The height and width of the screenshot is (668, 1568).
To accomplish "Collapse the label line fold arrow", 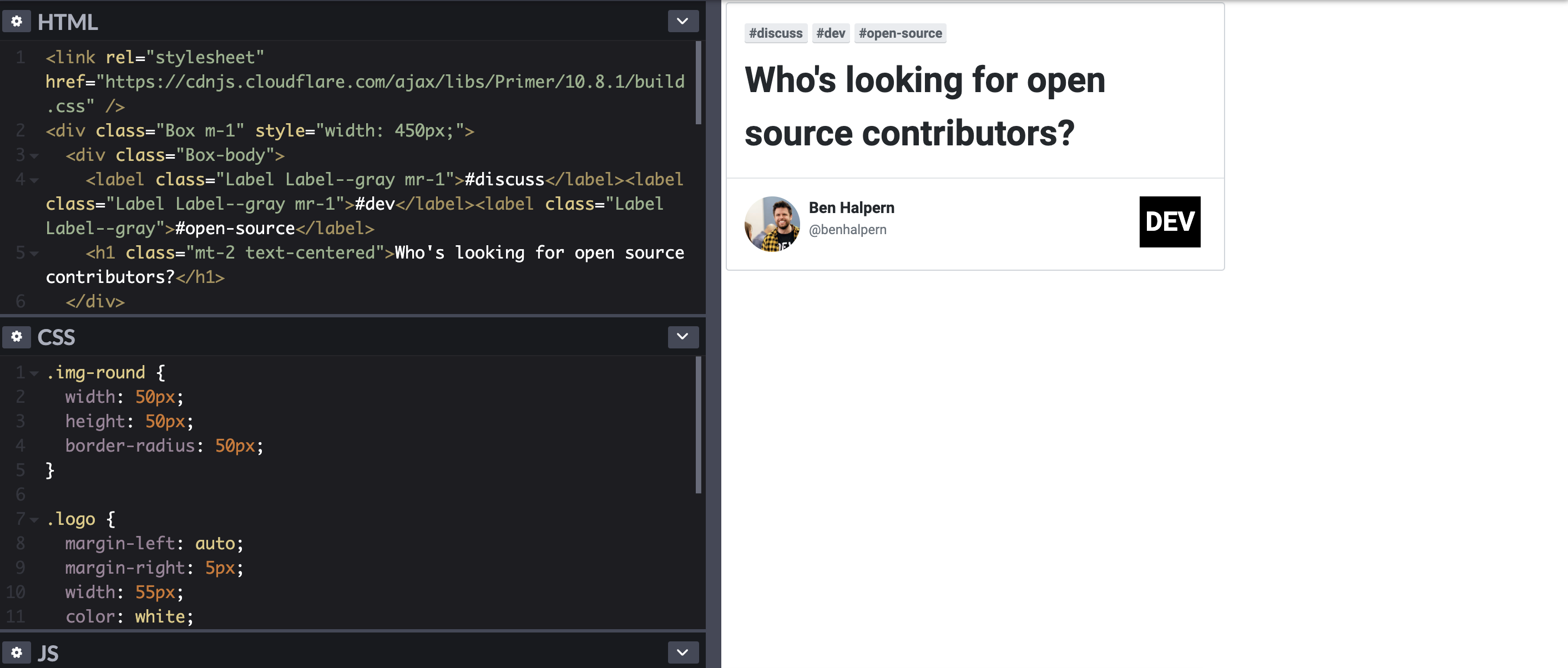I will click(34, 180).
